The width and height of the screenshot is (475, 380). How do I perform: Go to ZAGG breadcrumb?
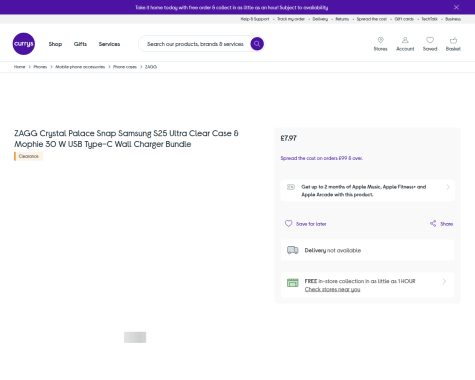pos(151,67)
